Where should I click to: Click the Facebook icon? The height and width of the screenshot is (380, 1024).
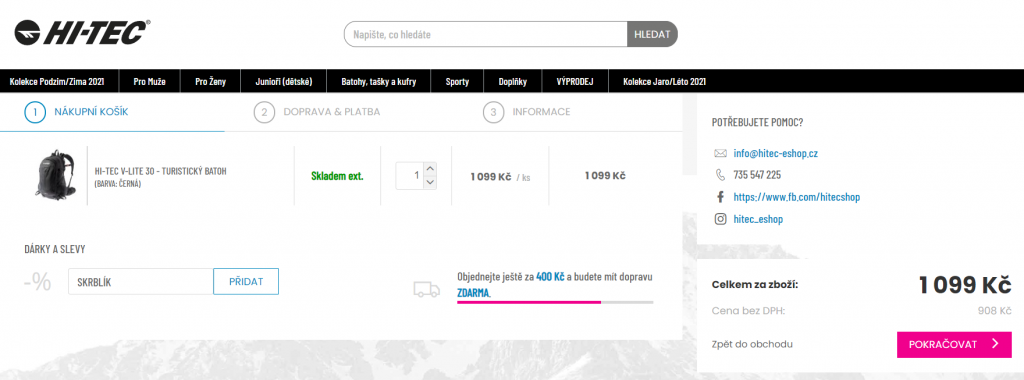click(x=720, y=197)
